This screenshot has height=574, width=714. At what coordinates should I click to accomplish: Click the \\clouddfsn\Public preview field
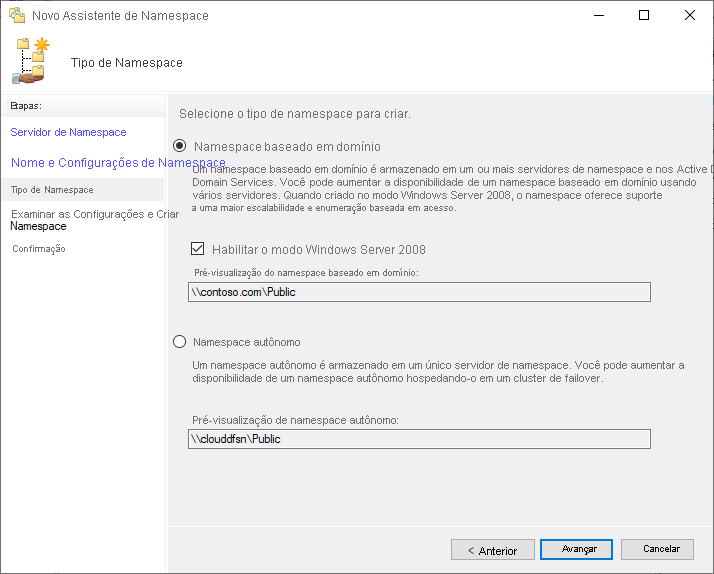click(419, 439)
